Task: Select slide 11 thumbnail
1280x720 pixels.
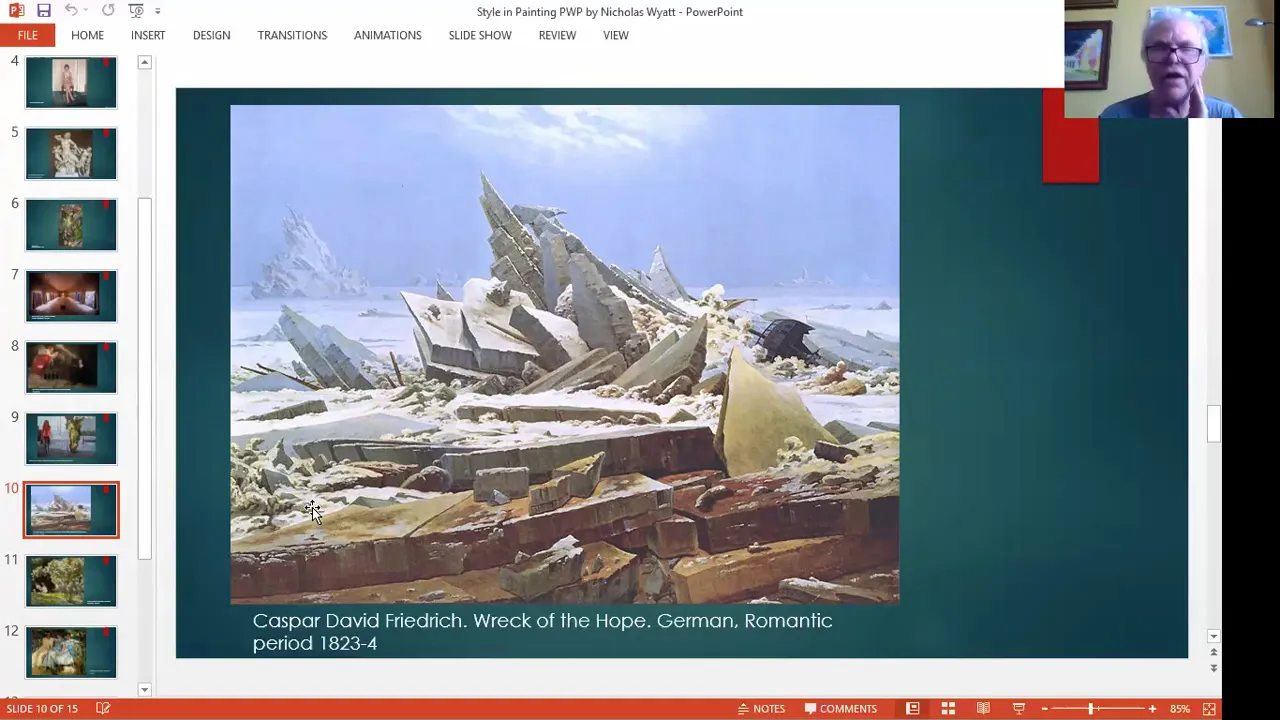Action: [x=71, y=581]
